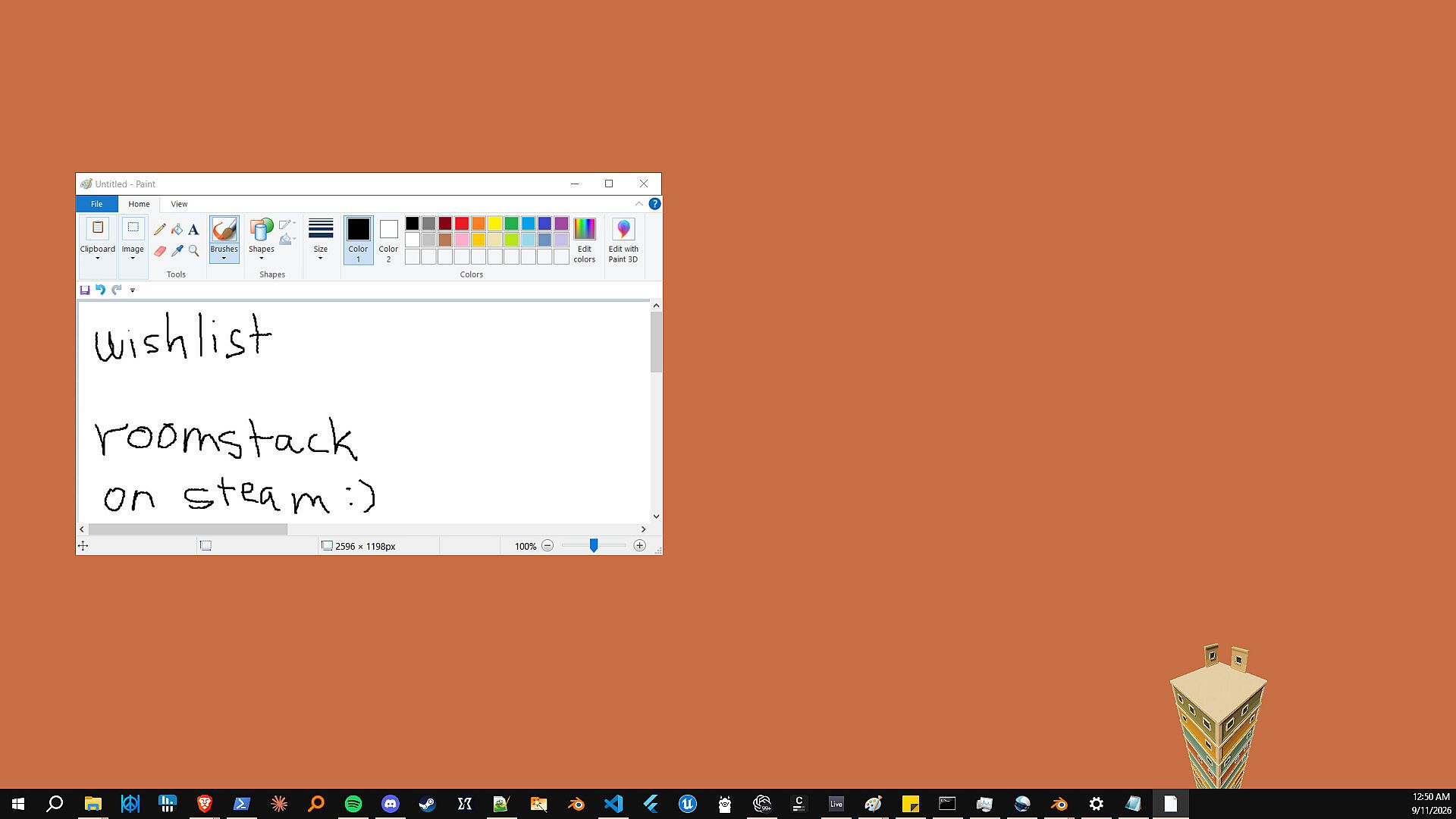Viewport: 1456px width, 819px height.
Task: Expand the Customize Quick Access Toolbar arrow
Action: [x=132, y=290]
